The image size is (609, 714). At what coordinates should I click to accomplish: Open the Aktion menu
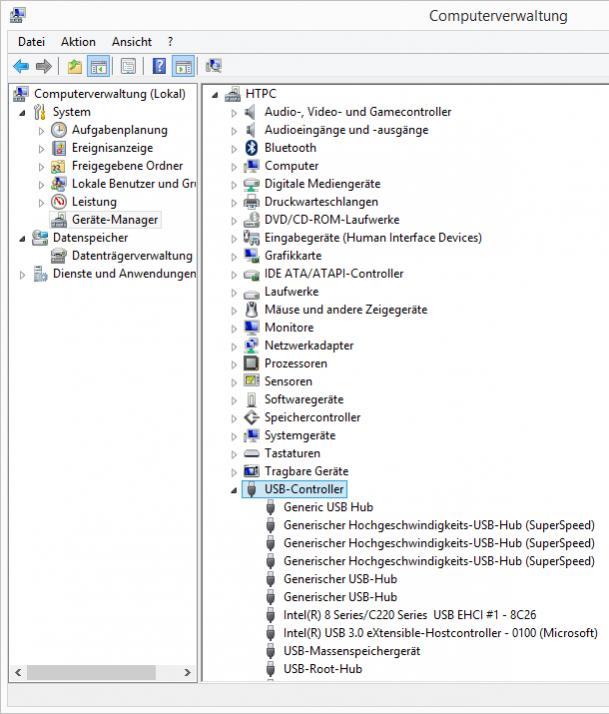[x=78, y=42]
